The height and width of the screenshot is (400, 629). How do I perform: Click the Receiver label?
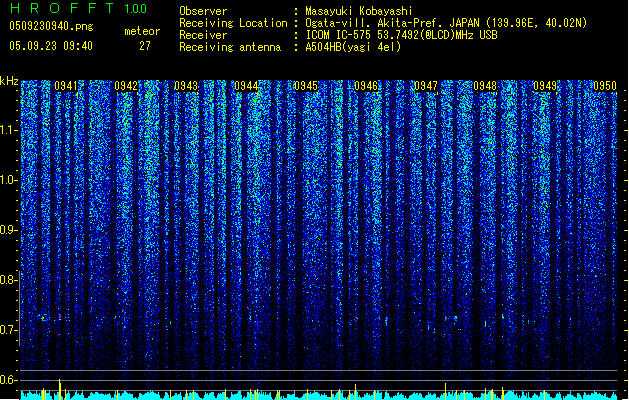click(203, 35)
